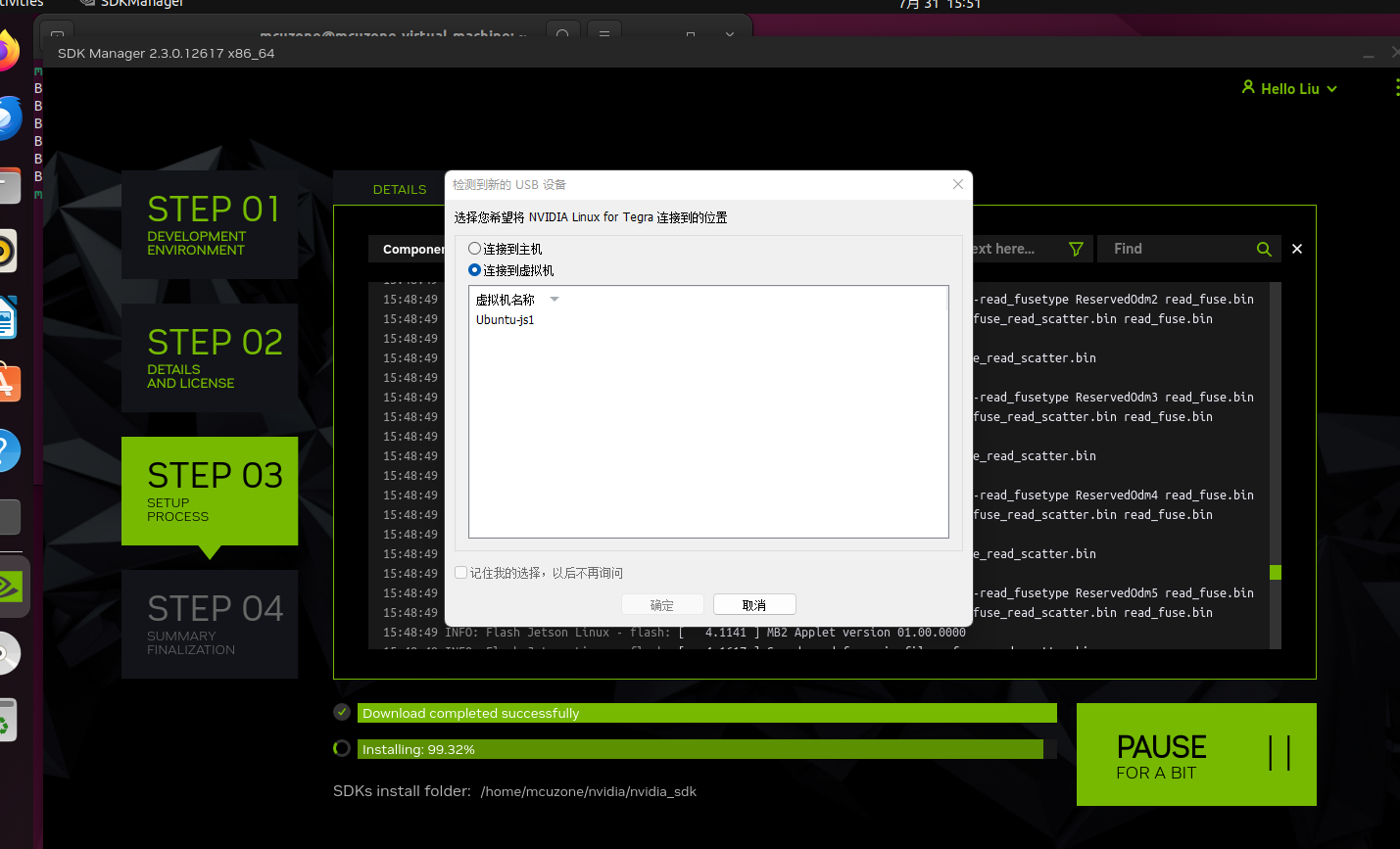This screenshot has height=849, width=1400.
Task: Click the Component column header
Action: click(413, 249)
